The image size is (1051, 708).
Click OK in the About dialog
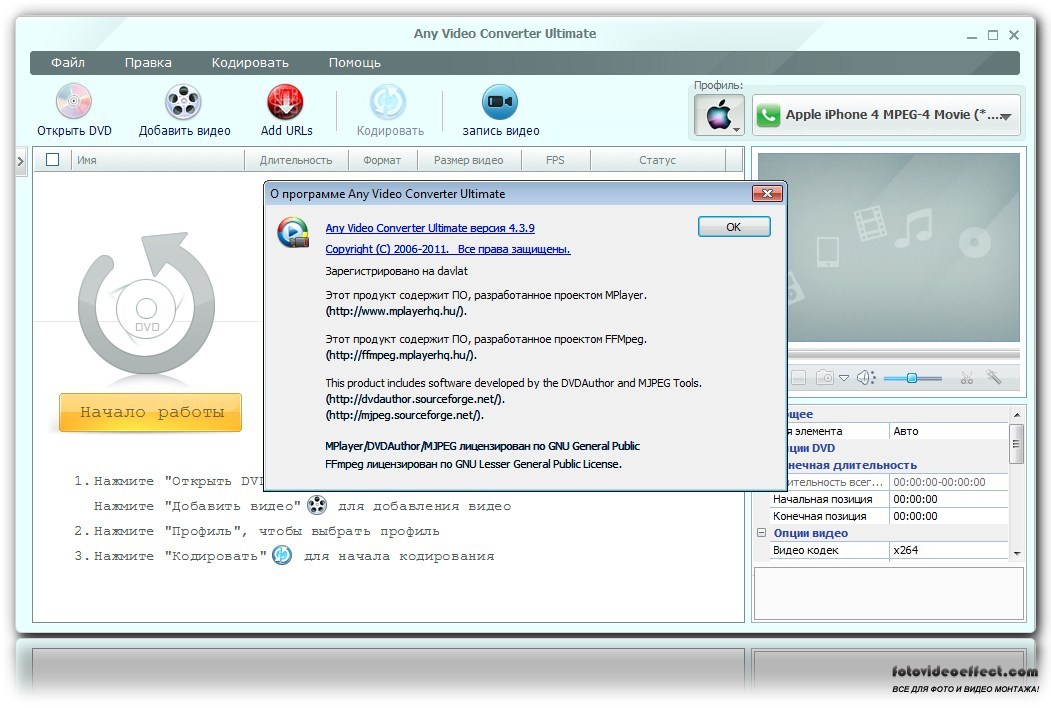734,227
